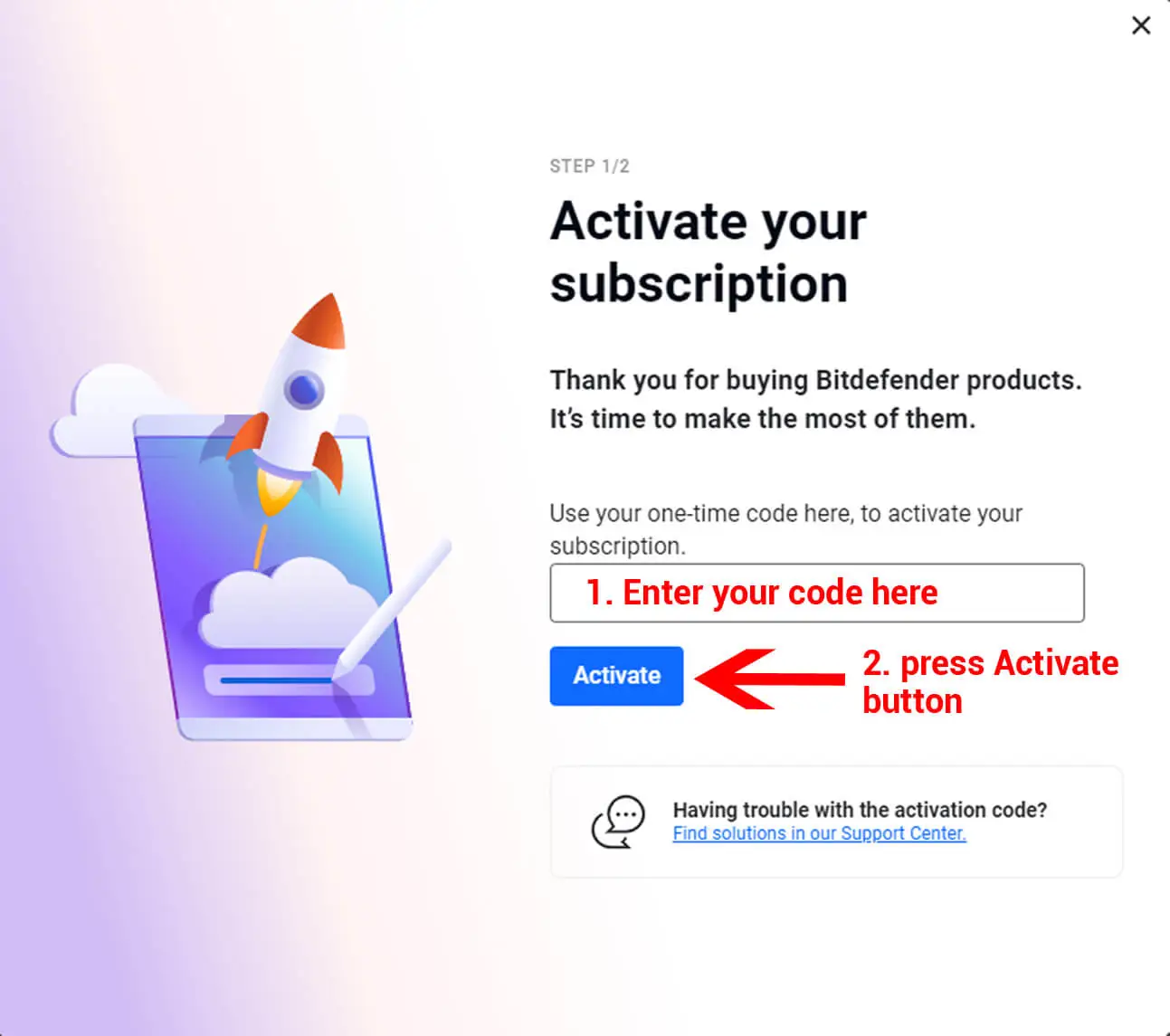
Task: Click the Having trouble with activation code text
Action: point(860,810)
